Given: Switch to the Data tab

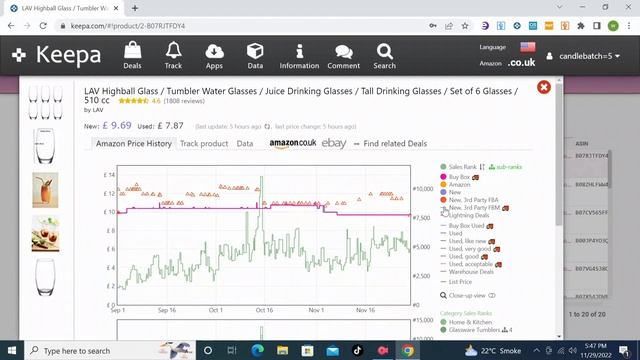Looking at the screenshot, I should (x=245, y=144).
